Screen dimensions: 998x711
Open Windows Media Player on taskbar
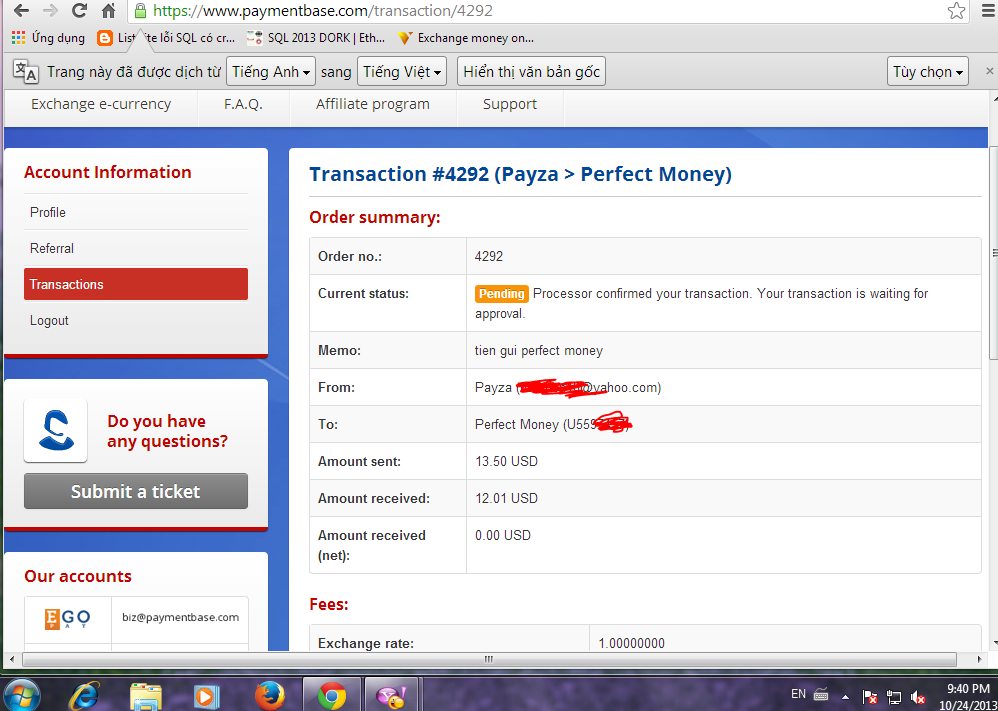click(x=205, y=696)
